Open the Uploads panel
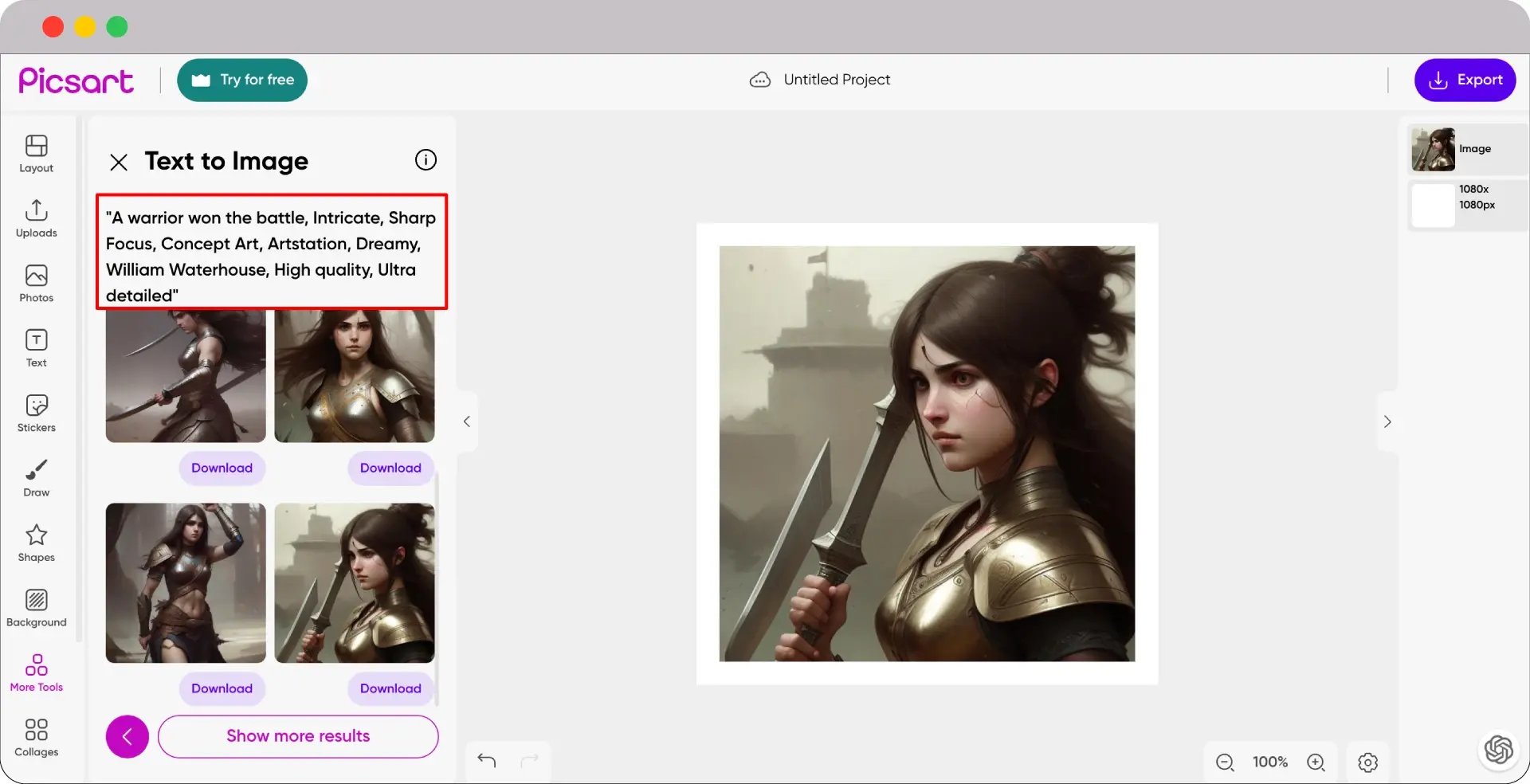 (x=36, y=218)
